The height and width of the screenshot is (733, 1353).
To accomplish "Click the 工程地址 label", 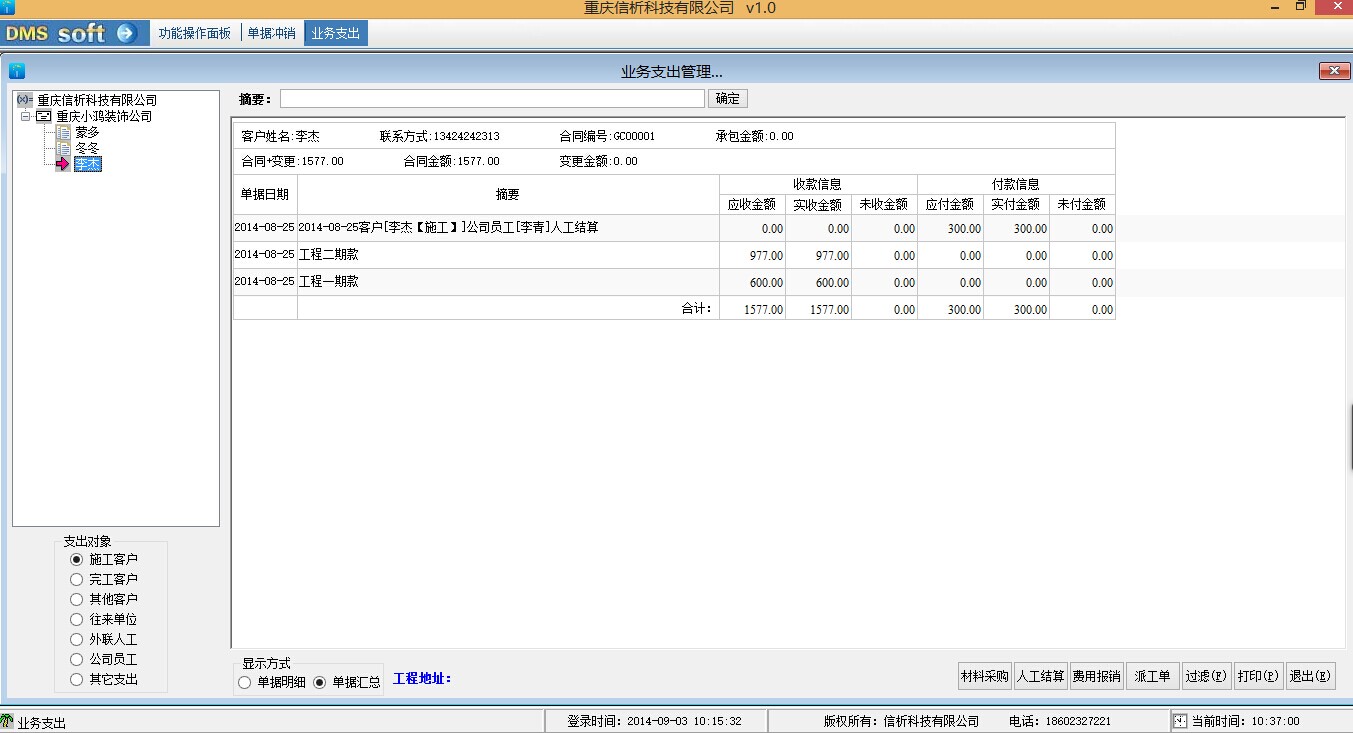I will [x=423, y=678].
